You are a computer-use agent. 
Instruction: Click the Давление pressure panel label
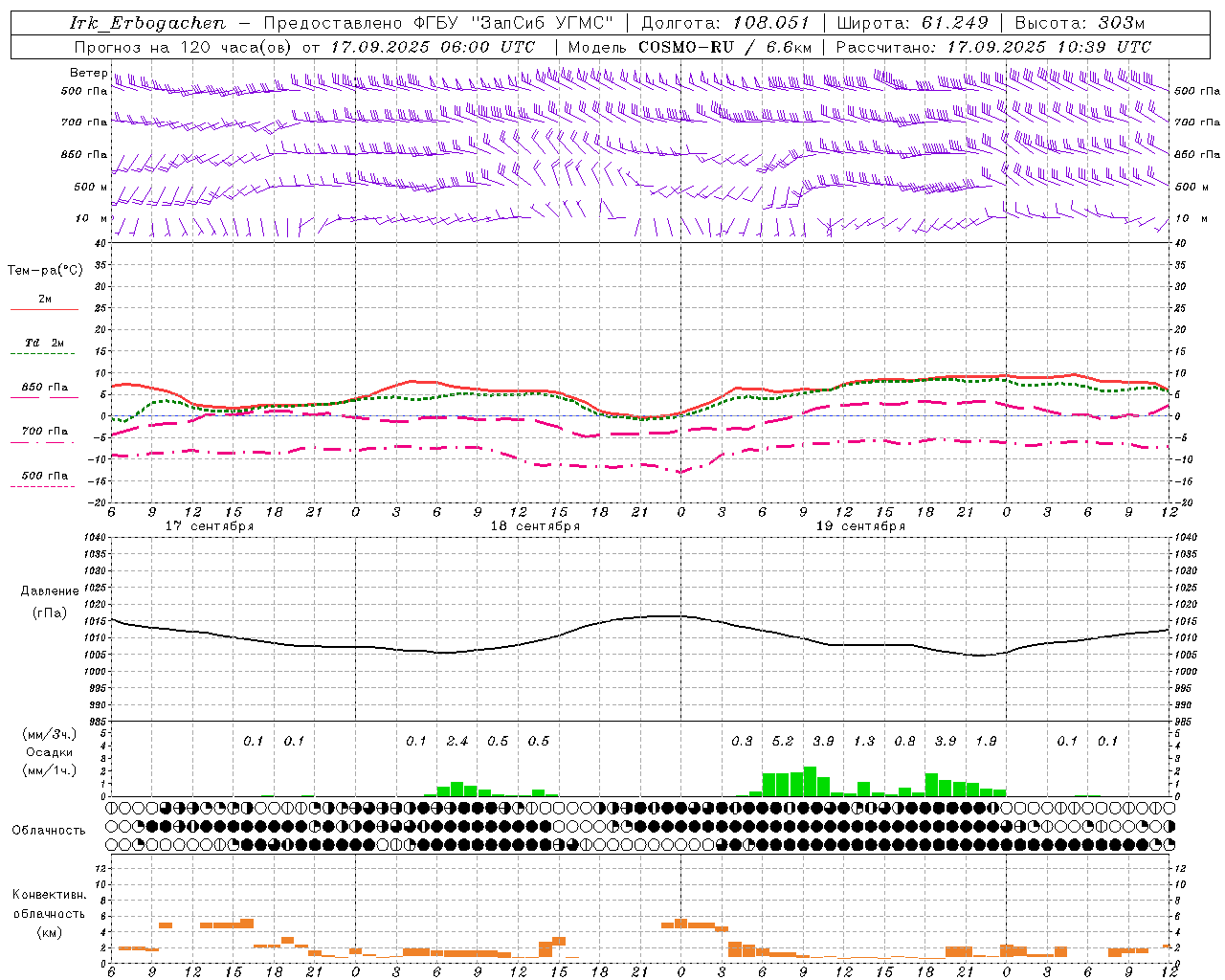click(50, 591)
